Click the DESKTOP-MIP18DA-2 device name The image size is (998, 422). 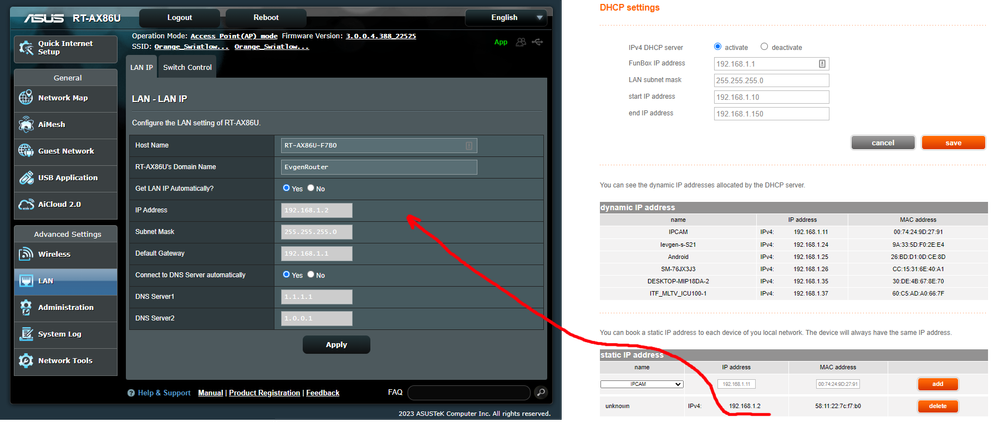coord(678,281)
